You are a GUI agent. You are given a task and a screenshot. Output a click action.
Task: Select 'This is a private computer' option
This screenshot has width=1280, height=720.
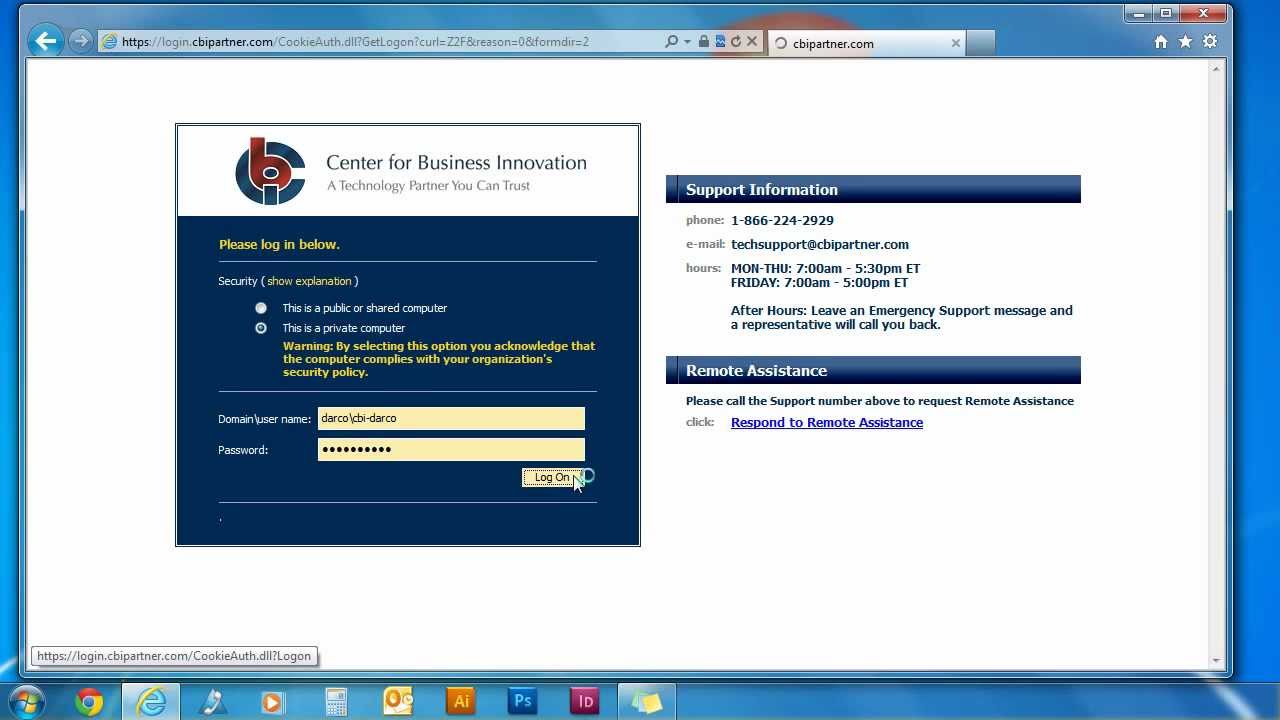[x=261, y=328]
